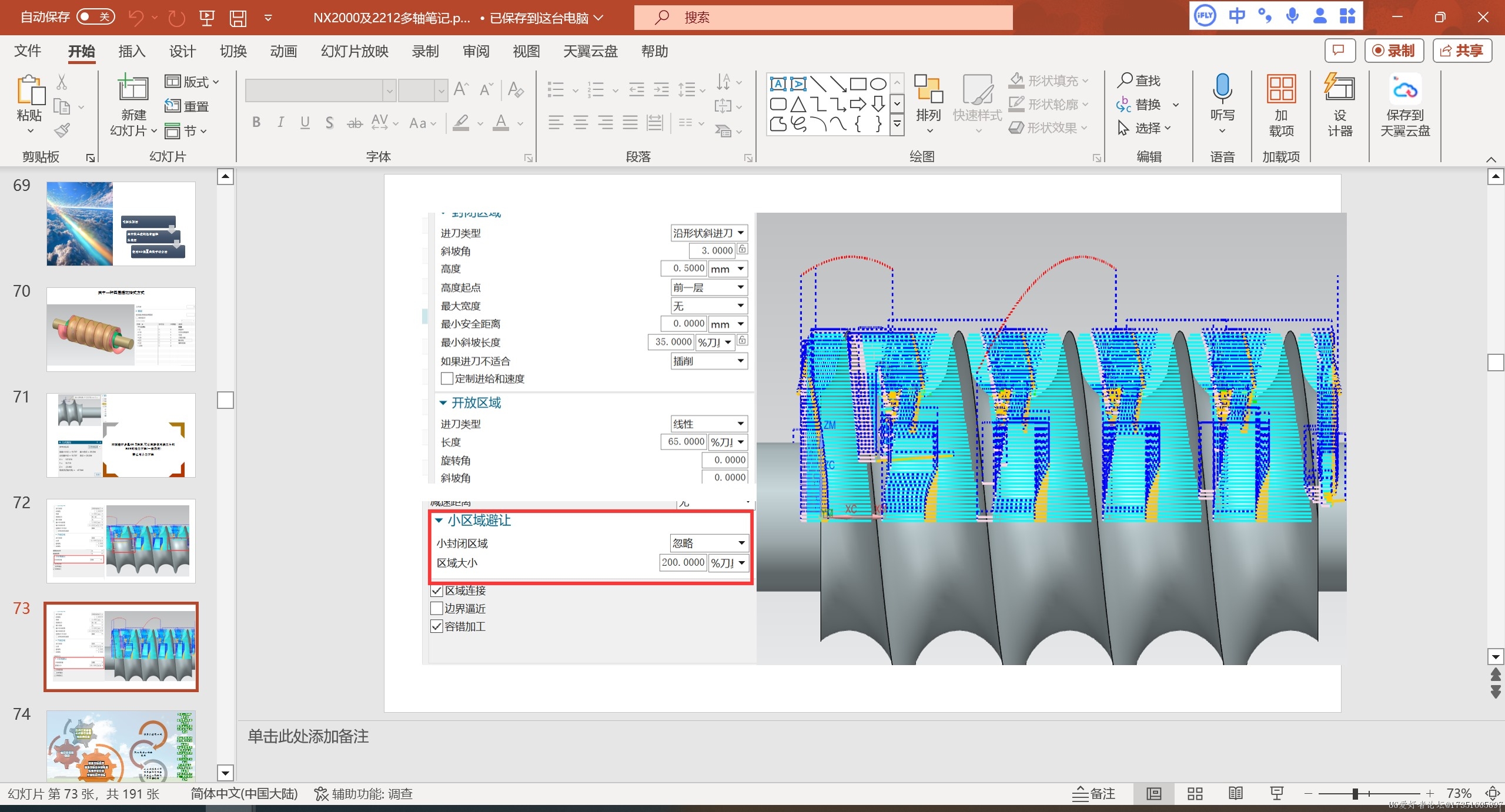The width and height of the screenshot is (1505, 812).
Task: Go to next slide arrow button
Action: (1496, 693)
